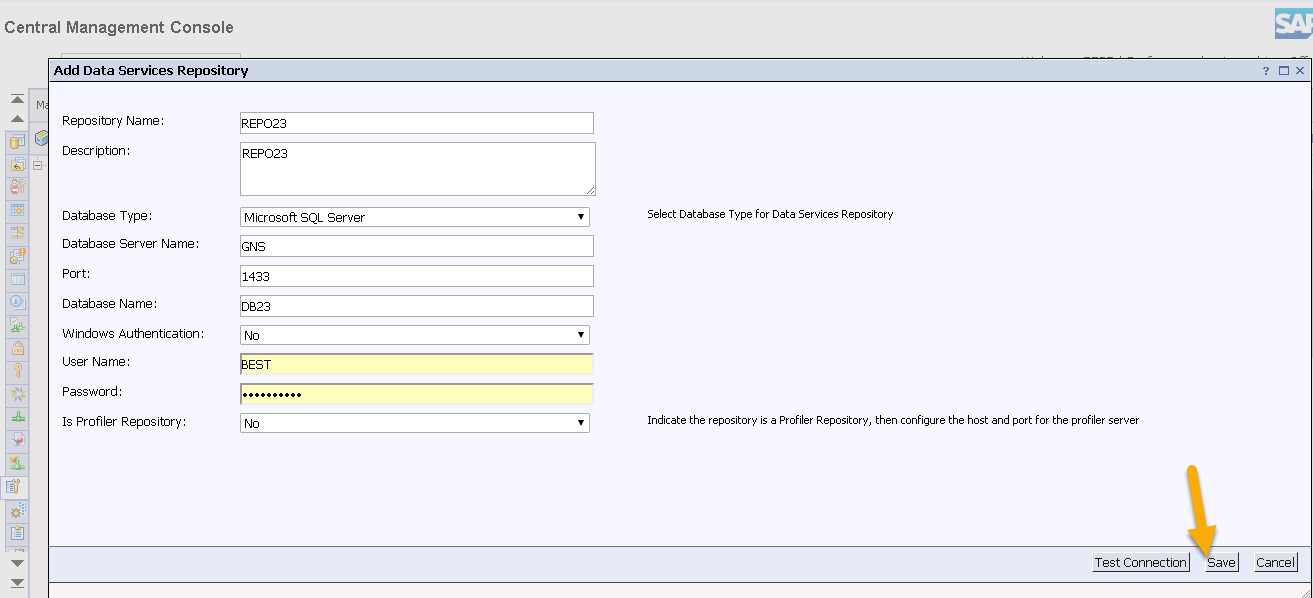Click the Repository Name field
The height and width of the screenshot is (598, 1313).
pos(417,123)
